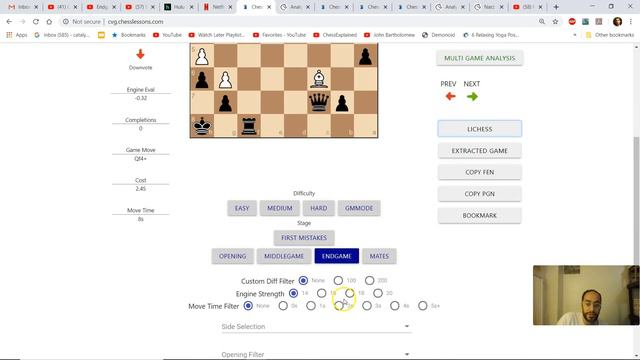
Task: Choose the MIDDLEGAME stage
Action: (284, 256)
